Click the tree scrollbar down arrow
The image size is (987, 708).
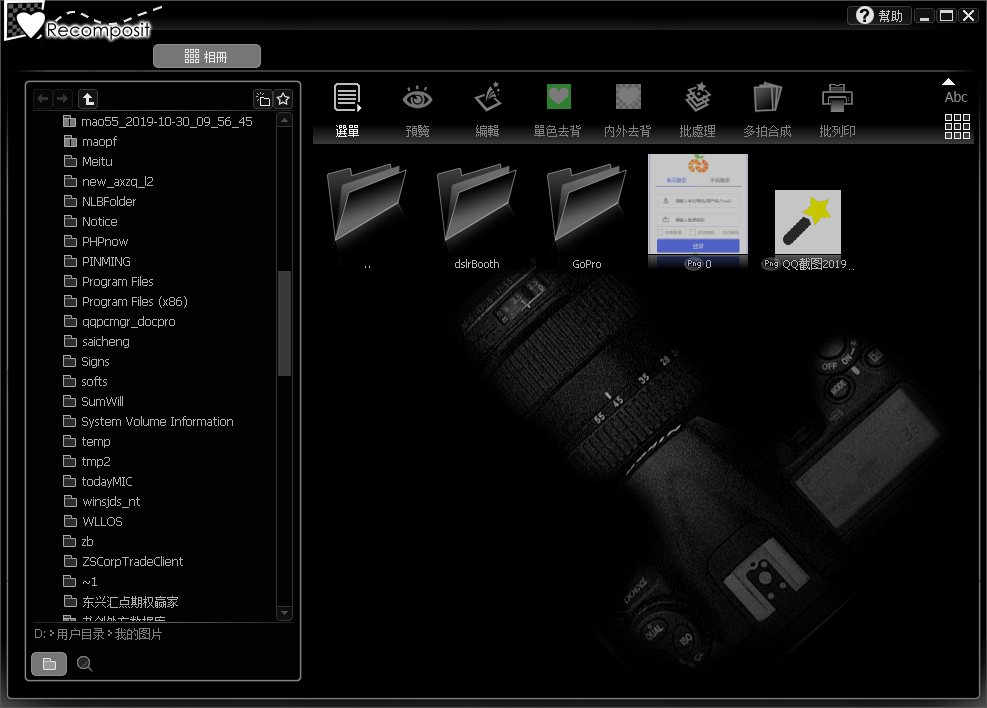[x=285, y=612]
